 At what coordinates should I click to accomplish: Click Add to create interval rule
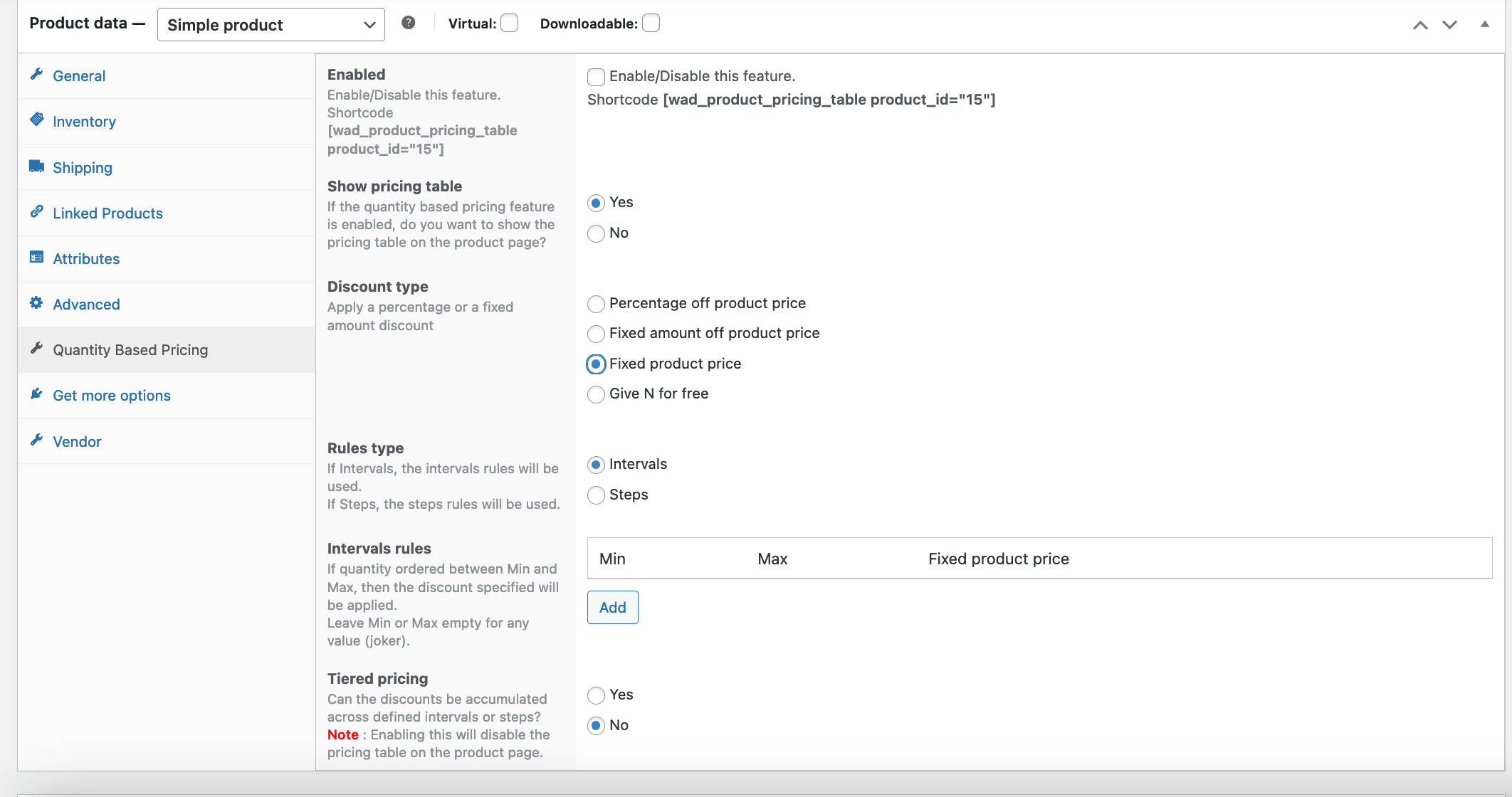point(612,607)
